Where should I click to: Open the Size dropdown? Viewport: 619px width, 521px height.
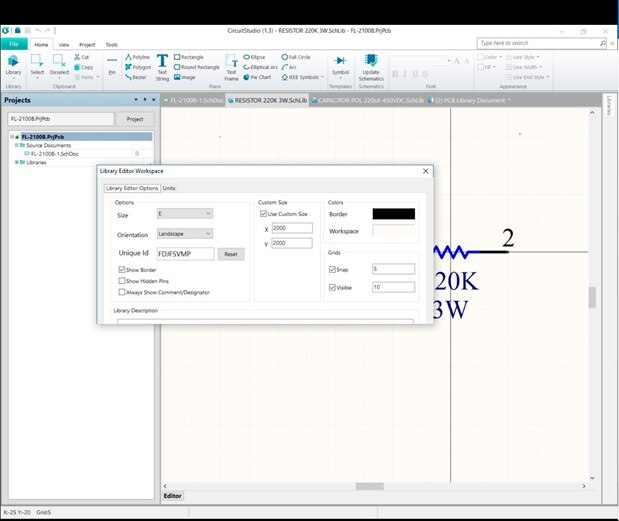click(x=184, y=213)
